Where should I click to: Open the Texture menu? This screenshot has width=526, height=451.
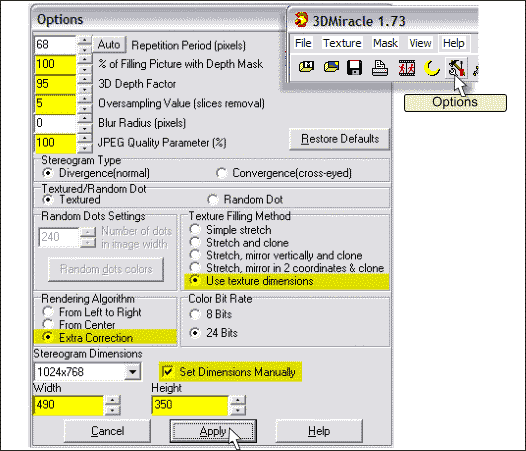(342, 43)
